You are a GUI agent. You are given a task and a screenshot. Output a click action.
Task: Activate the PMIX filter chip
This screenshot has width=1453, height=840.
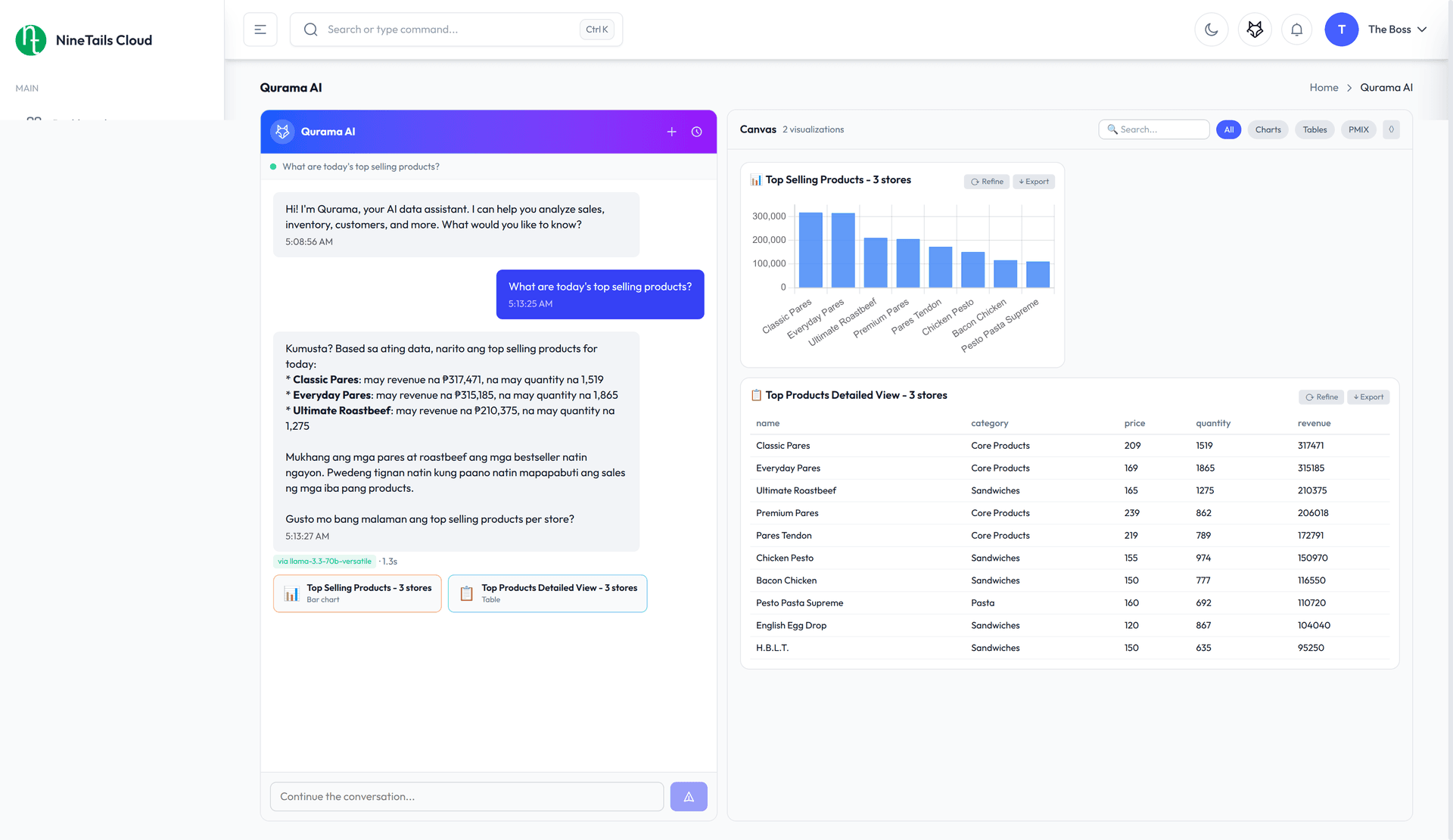click(1358, 129)
